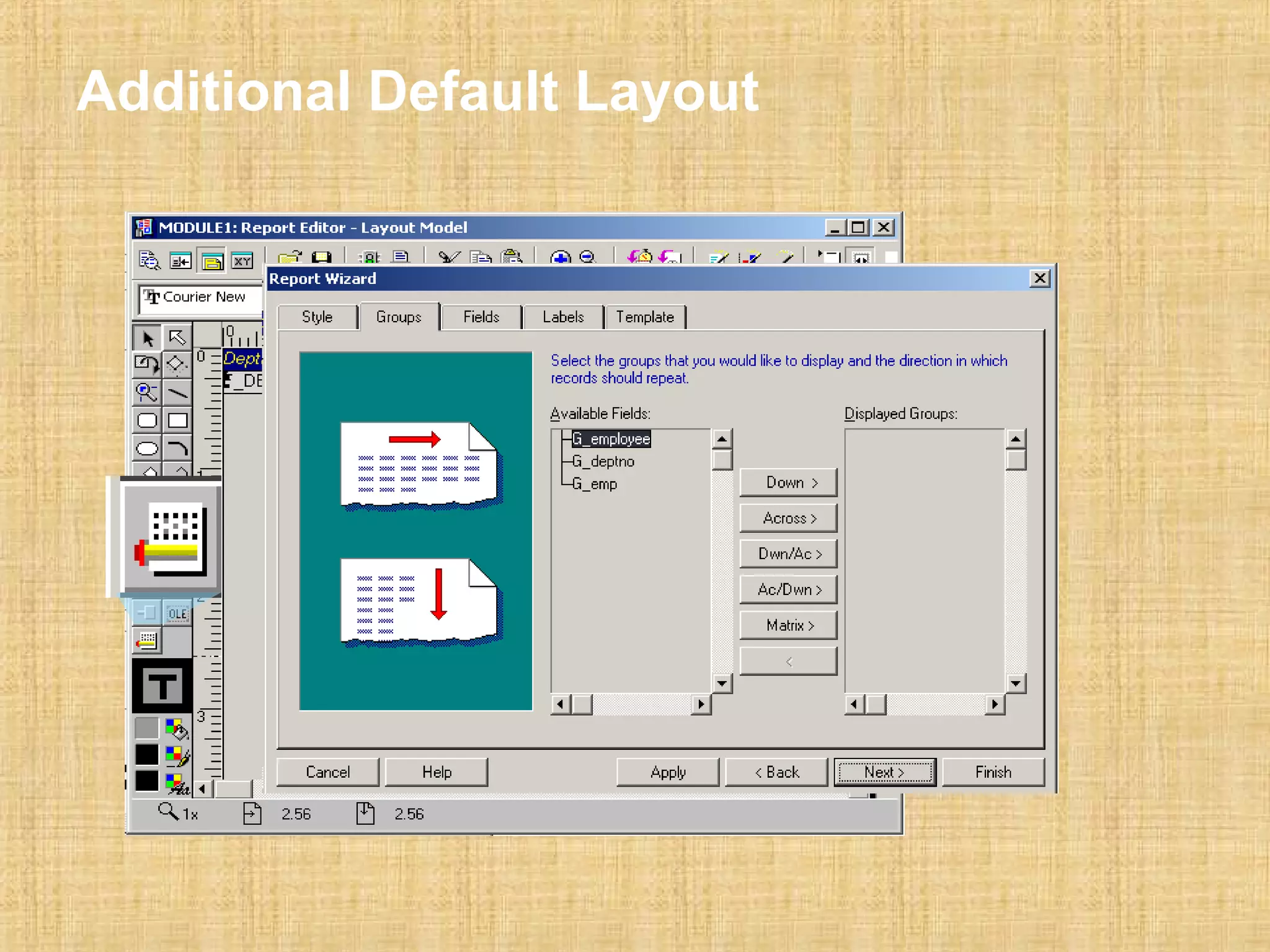Select the large black T text tool
1270x952 pixels.
click(x=162, y=685)
